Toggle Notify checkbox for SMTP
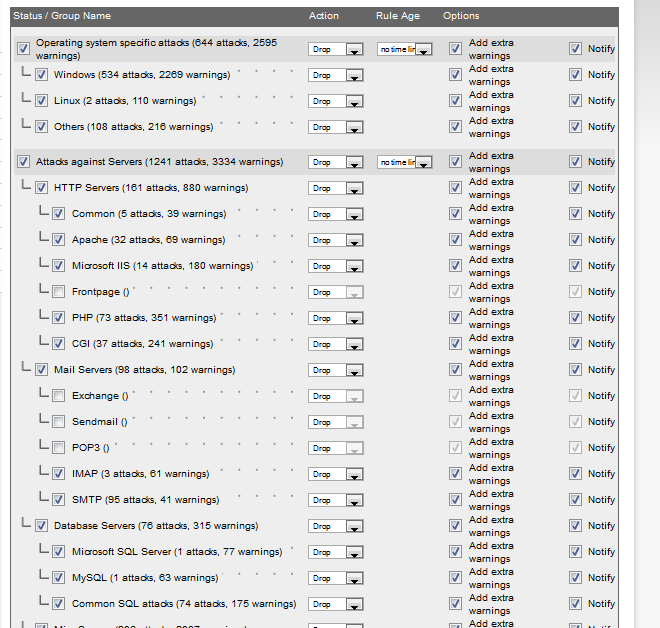Screen dimensions: 660x628 coord(575,500)
